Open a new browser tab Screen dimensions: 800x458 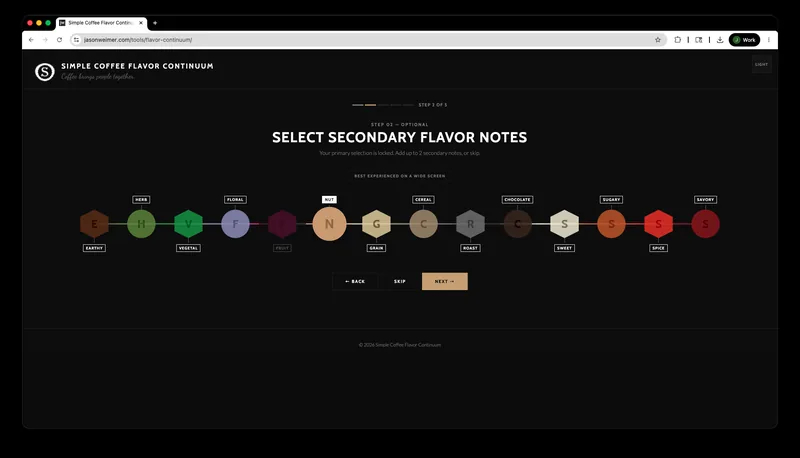coord(155,23)
